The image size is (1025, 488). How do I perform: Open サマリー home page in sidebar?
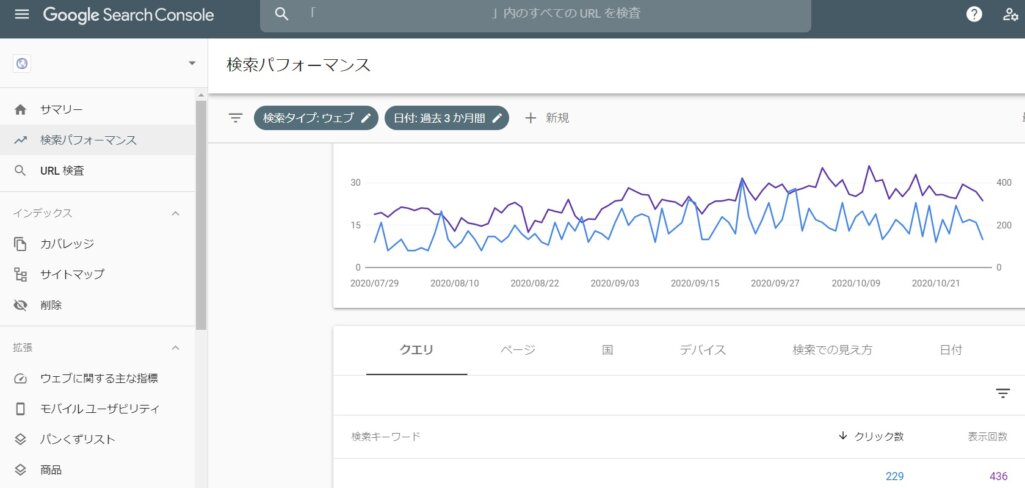pos(61,109)
